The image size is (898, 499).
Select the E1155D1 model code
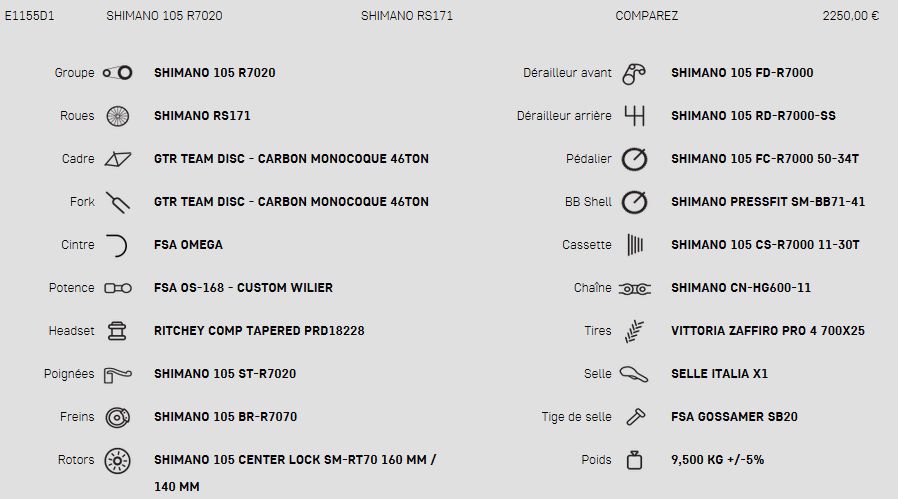pos(29,16)
